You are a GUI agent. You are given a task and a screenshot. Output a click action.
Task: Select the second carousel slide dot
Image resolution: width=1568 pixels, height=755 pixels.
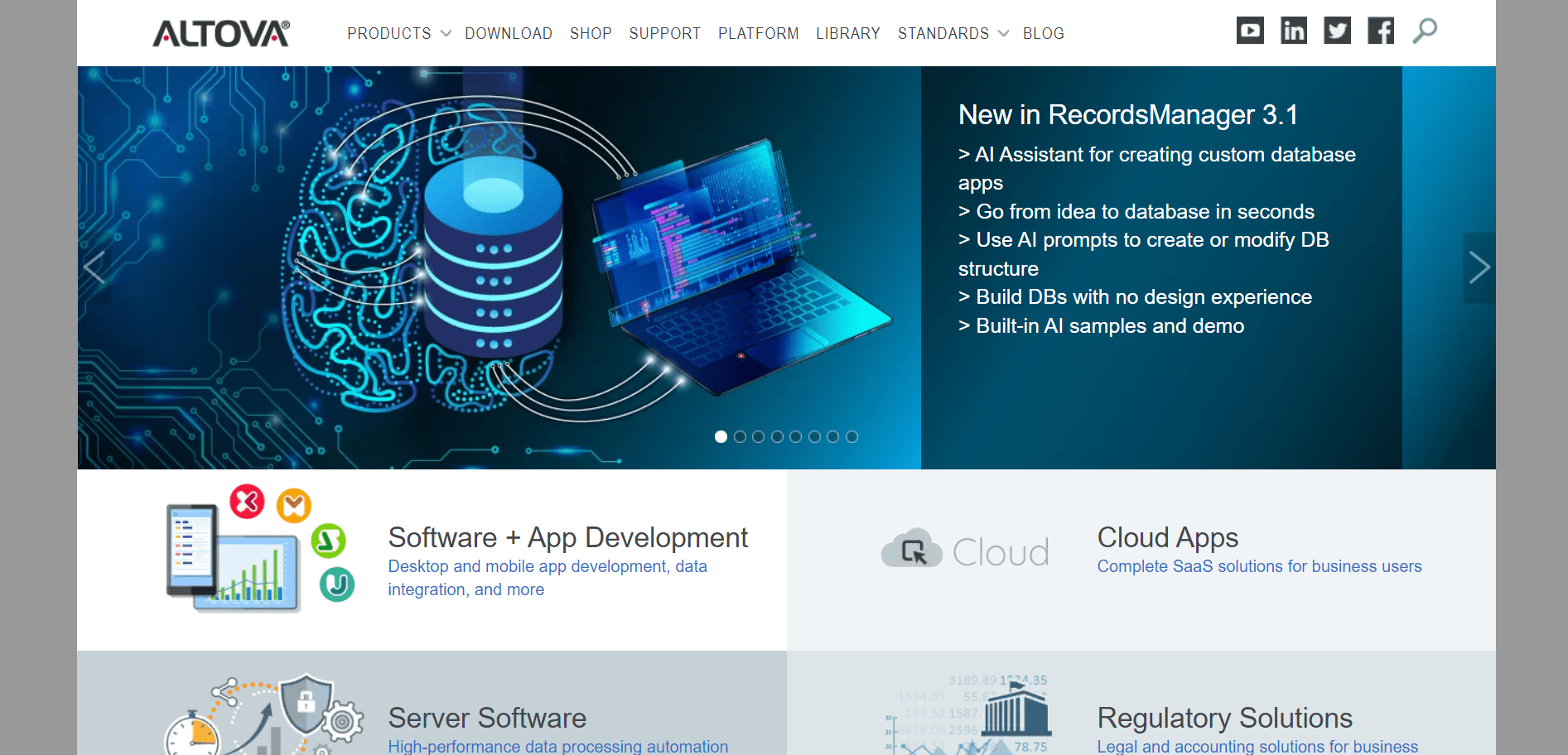coord(740,436)
